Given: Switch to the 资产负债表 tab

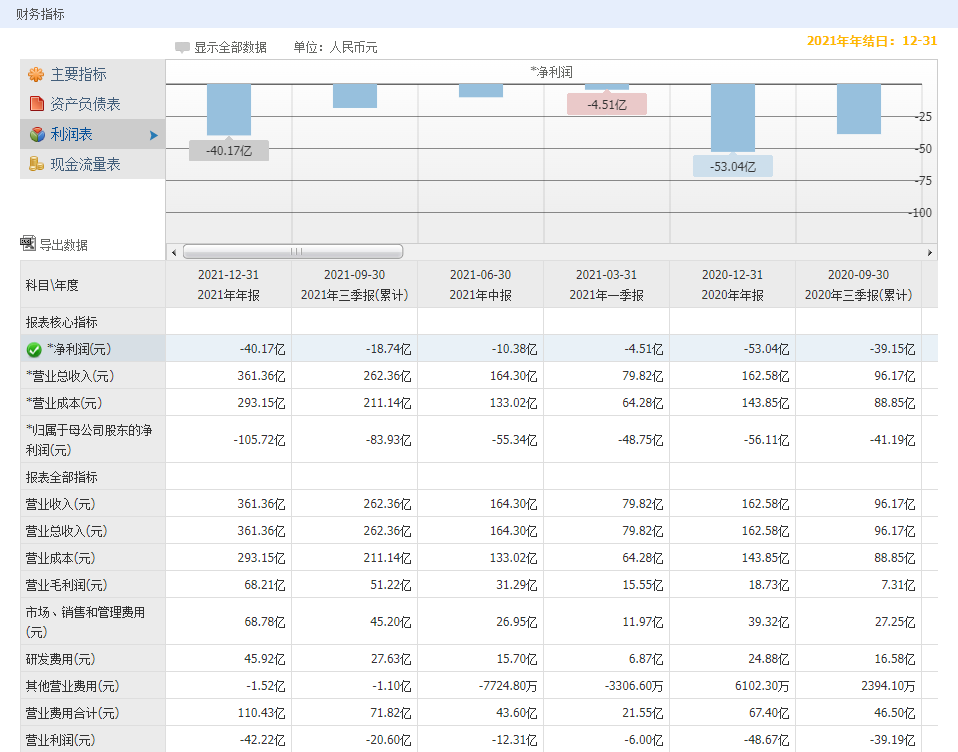Looking at the screenshot, I should click(x=85, y=104).
